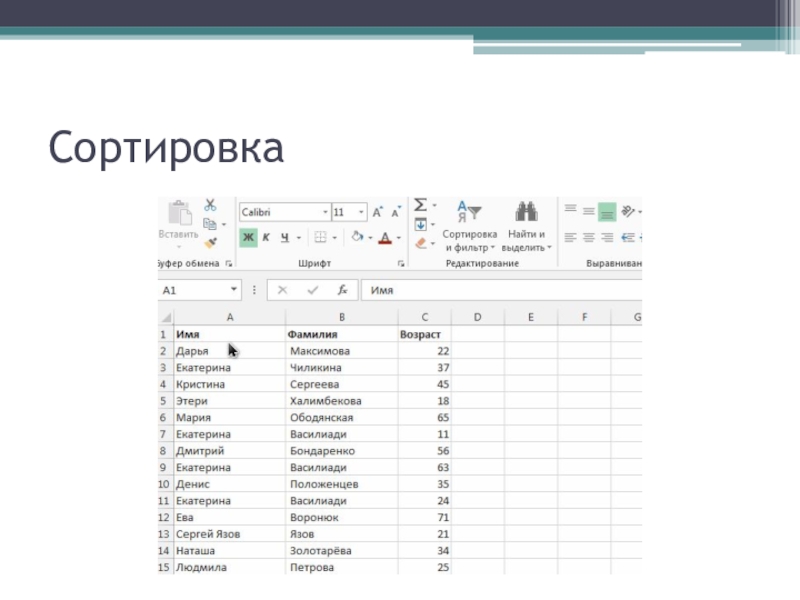Screen dimensions: 800x600
Task: Click the confirm checkmark formula bar icon
Action: pyautogui.click(x=313, y=290)
